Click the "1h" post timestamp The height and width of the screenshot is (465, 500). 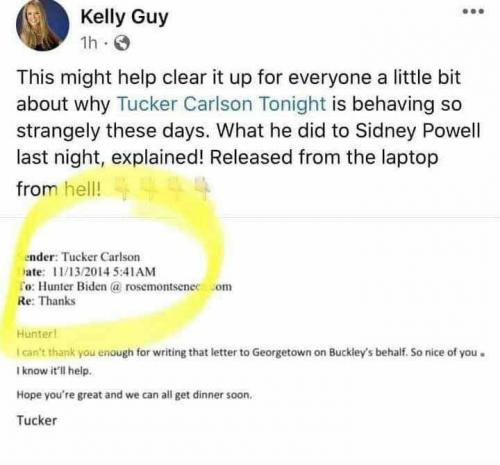tap(89, 43)
